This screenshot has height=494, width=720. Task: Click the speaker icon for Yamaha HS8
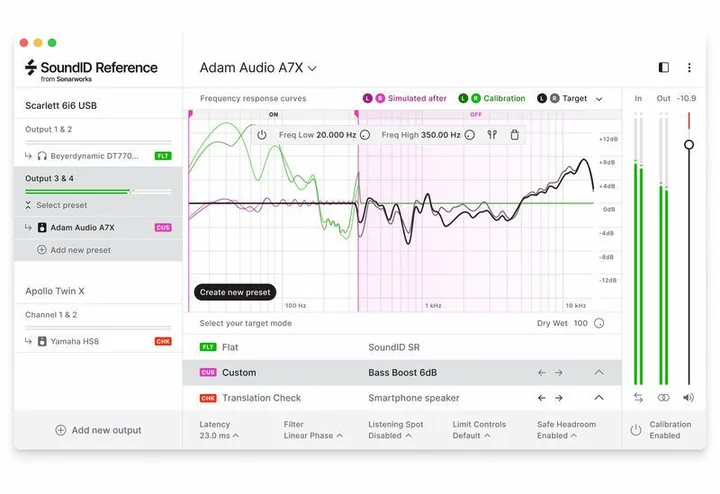coord(42,341)
